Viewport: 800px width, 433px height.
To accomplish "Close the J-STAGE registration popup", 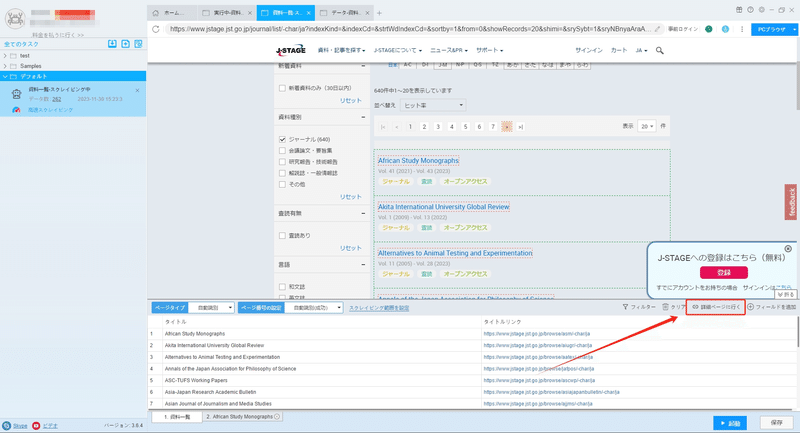I will [788, 249].
